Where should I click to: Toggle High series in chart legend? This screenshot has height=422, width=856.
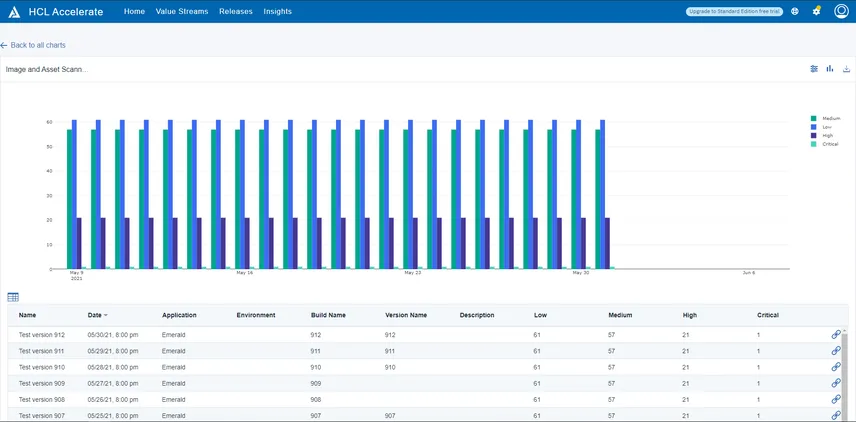coord(827,135)
